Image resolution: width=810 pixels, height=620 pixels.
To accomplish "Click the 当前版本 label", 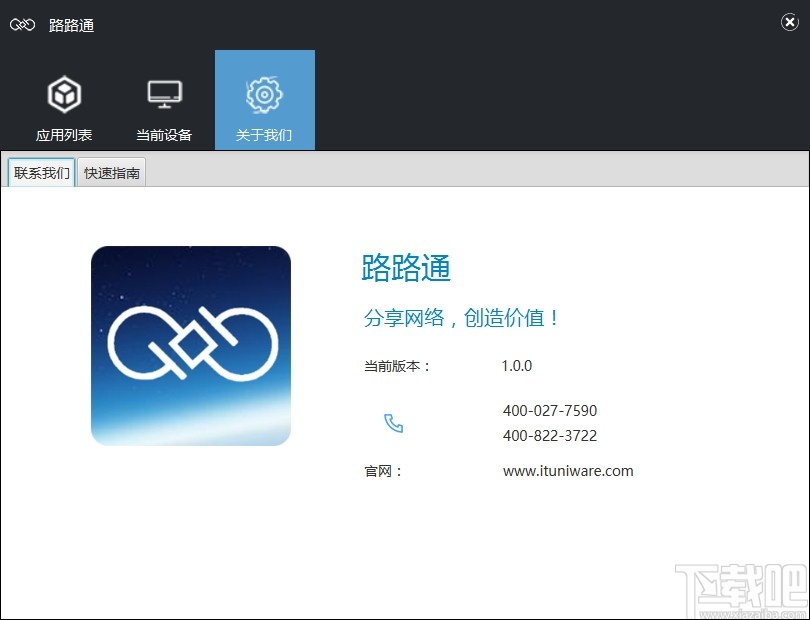I will pos(396,366).
